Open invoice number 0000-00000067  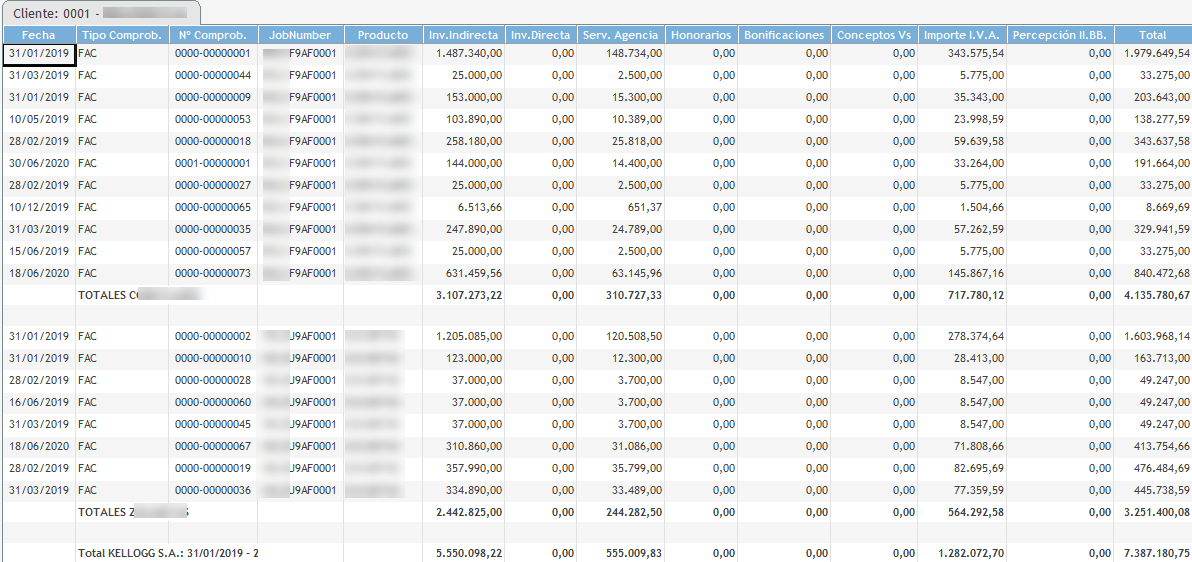(212, 446)
